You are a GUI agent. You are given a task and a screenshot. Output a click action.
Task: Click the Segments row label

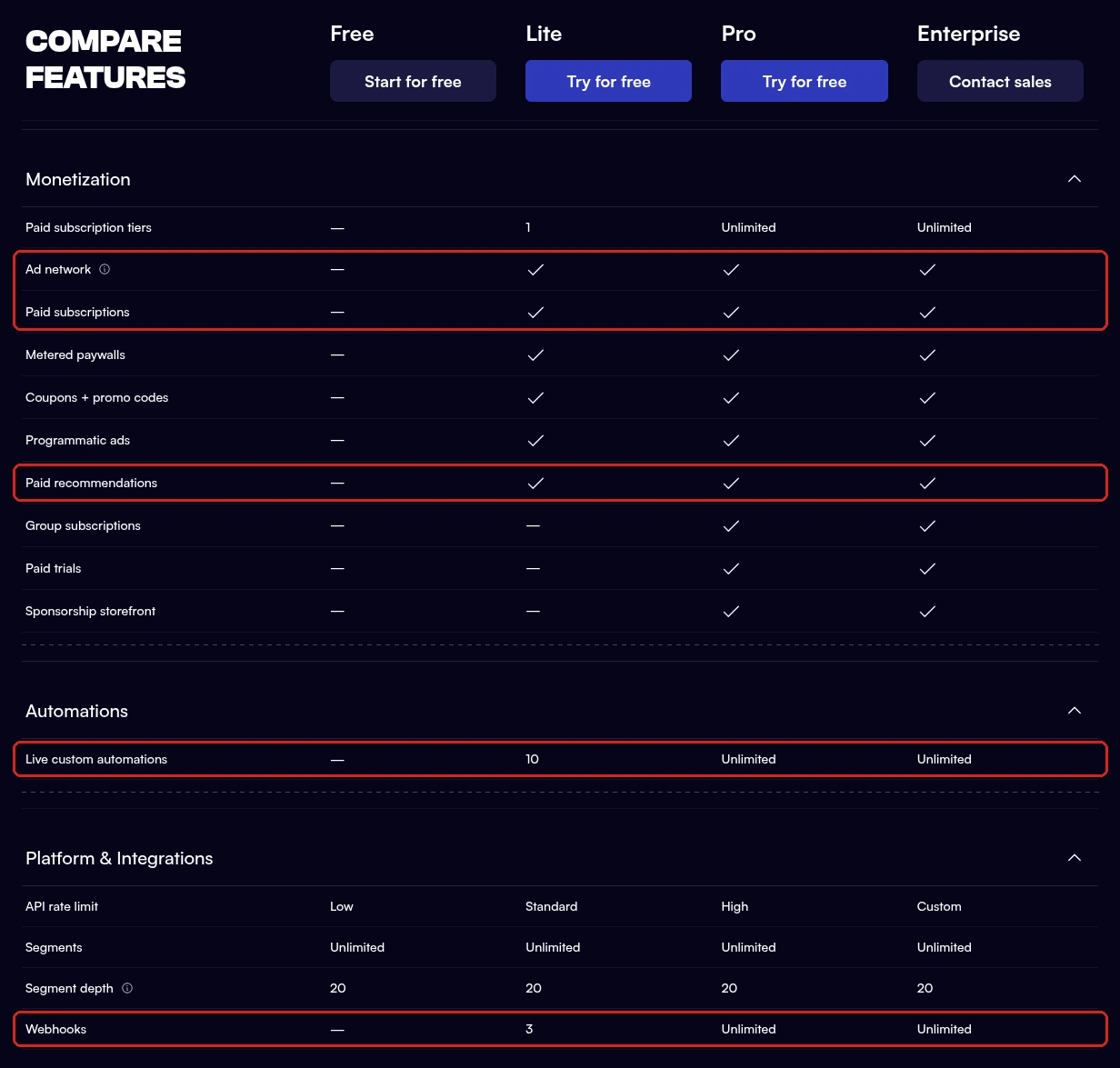(54, 947)
